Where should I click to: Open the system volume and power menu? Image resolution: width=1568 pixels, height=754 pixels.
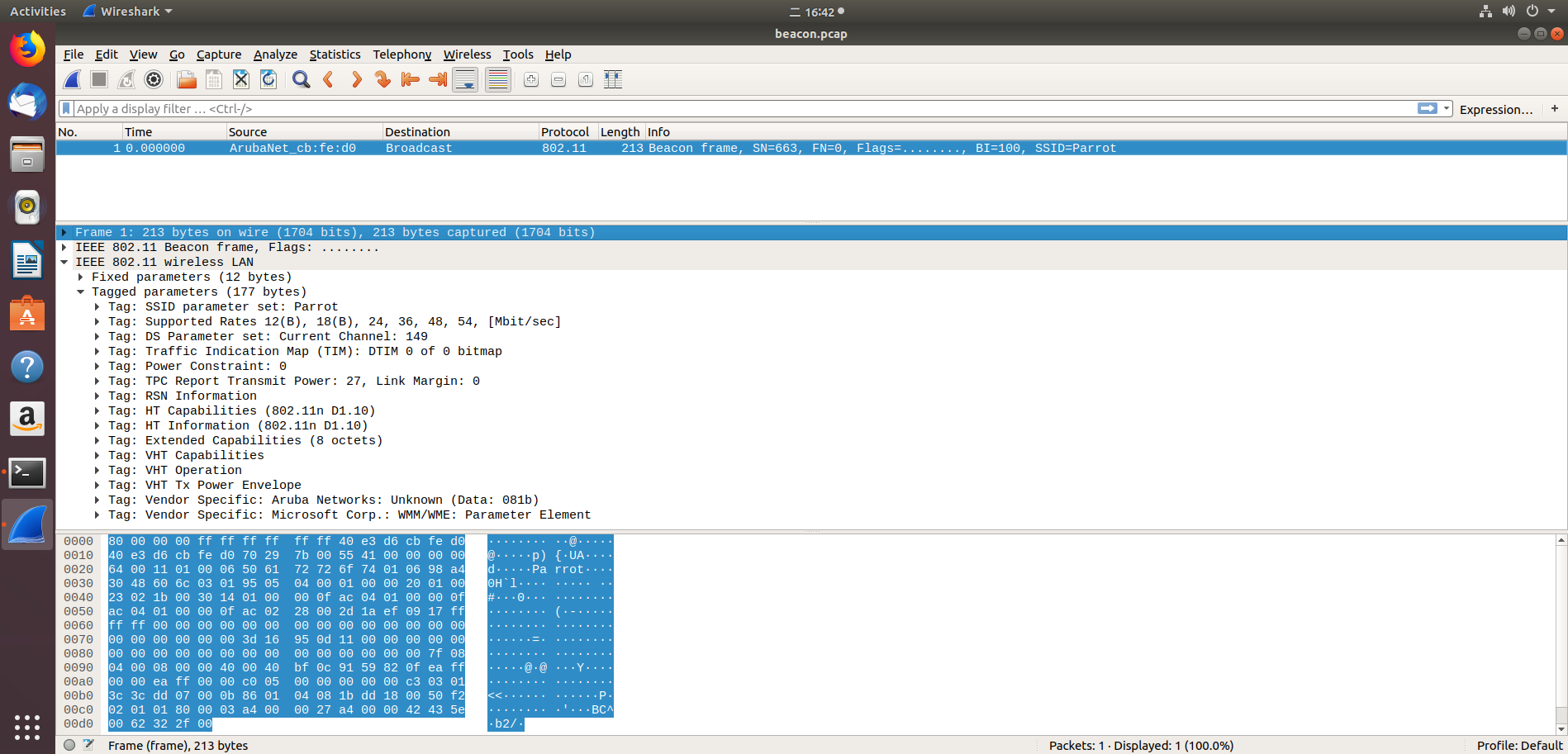(1518, 12)
